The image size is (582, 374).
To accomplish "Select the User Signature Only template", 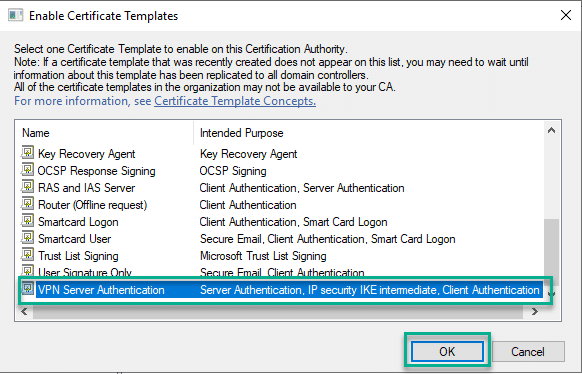I will (x=85, y=273).
